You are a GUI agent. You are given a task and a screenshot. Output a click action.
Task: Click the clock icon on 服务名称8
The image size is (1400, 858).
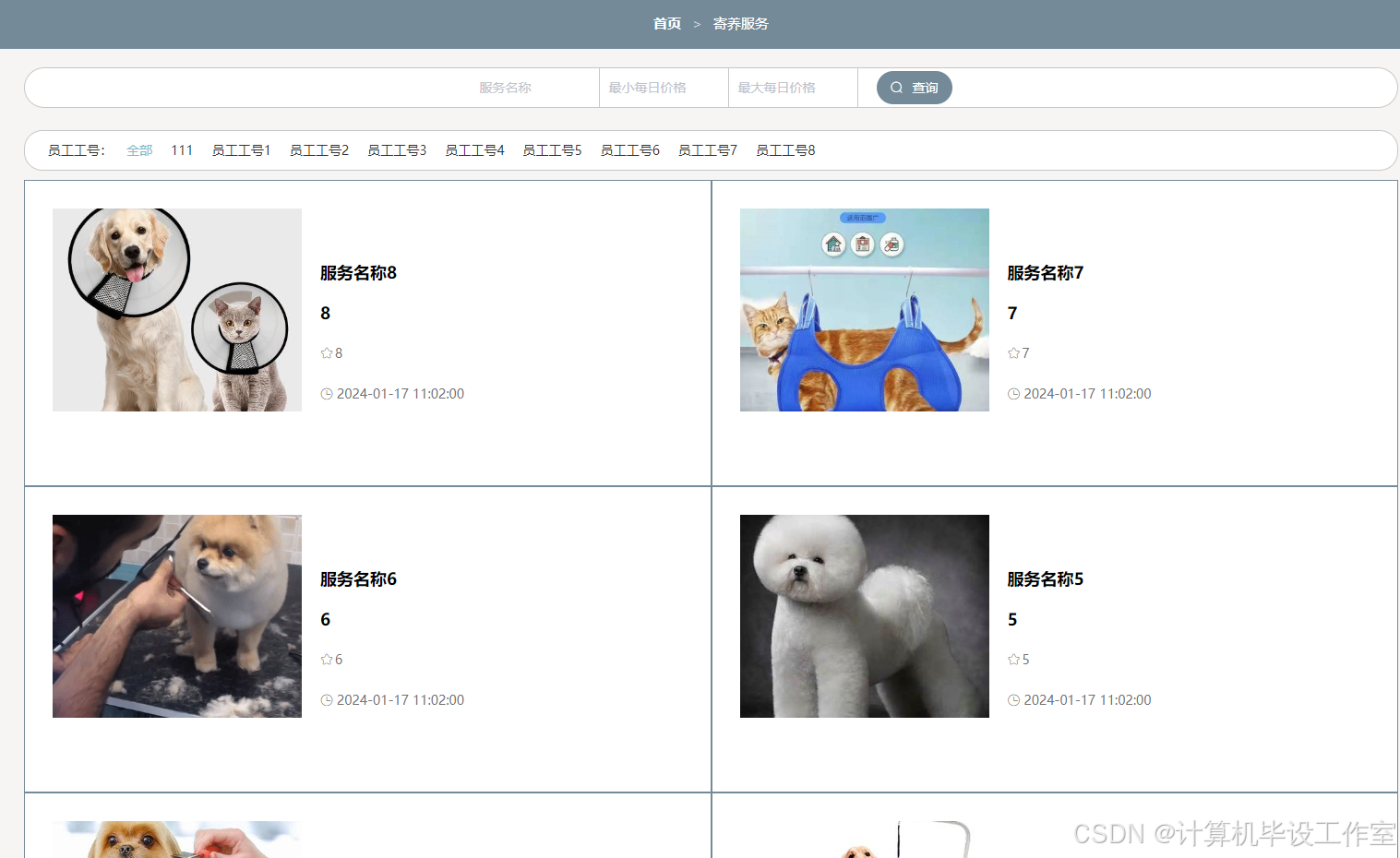[327, 394]
